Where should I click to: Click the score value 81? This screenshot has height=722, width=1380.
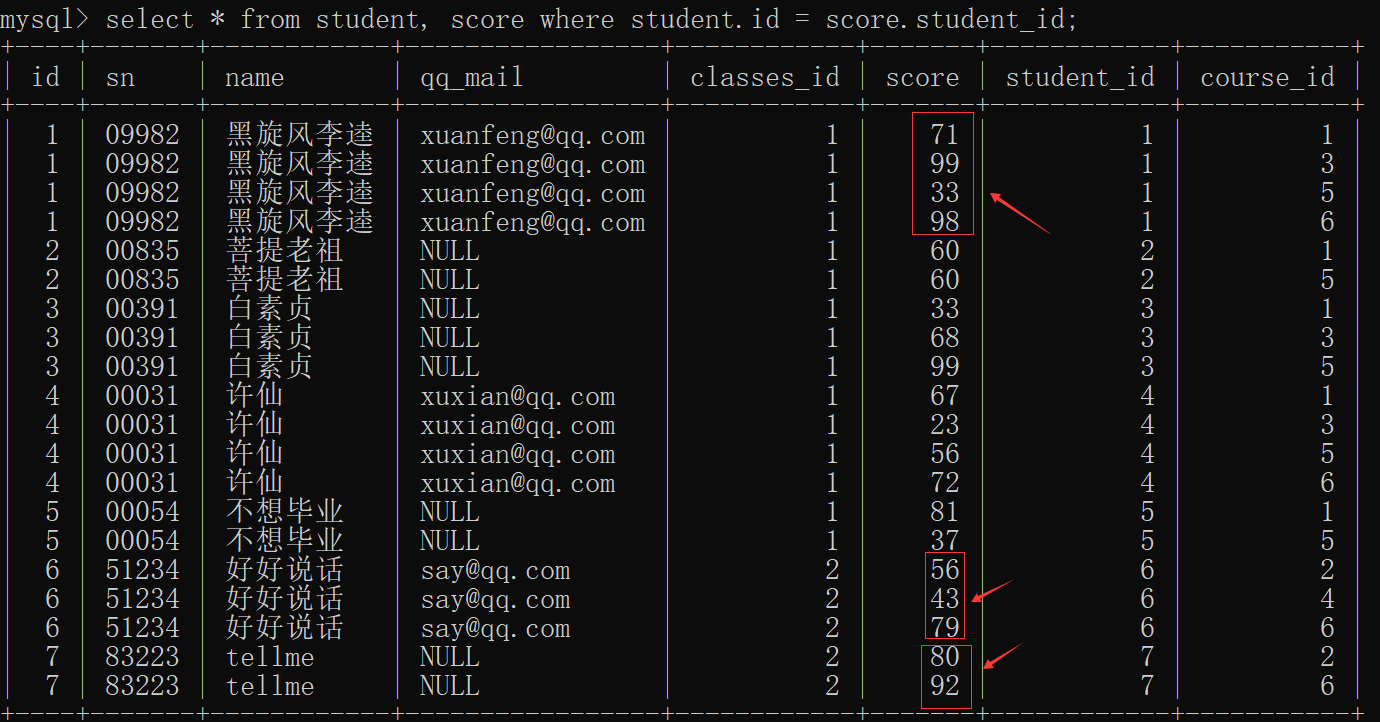(944, 512)
